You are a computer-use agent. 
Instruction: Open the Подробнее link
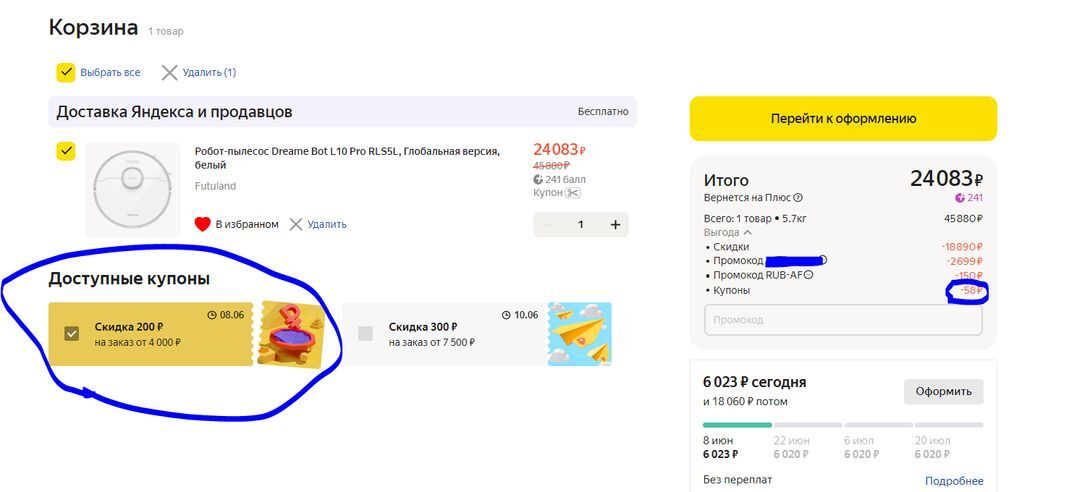pos(953,481)
